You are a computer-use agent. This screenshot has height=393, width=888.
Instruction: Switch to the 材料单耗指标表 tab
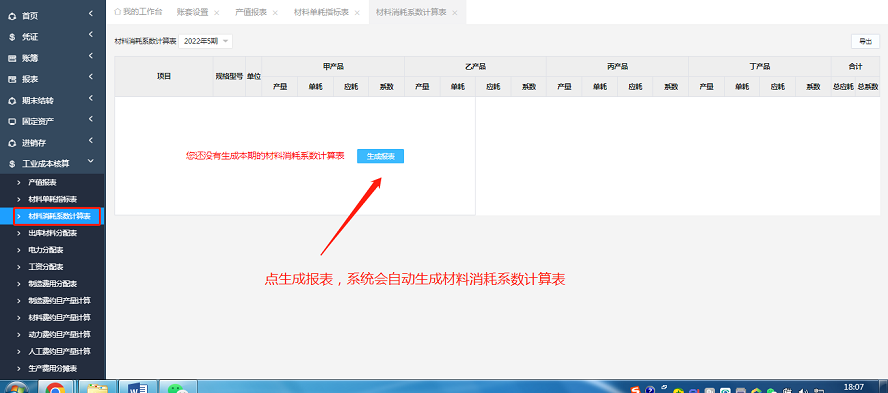pyautogui.click(x=321, y=12)
